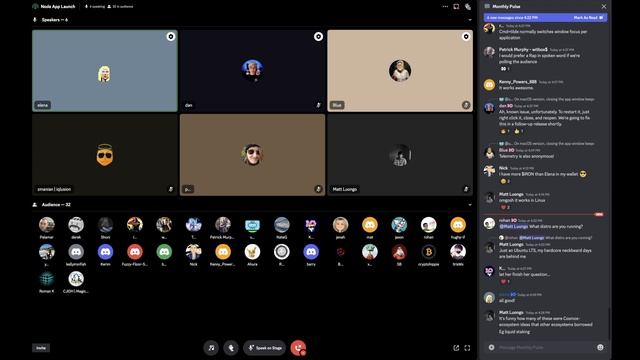640x360 pixels.
Task: Close the Monthly Pulse chat panel
Action: [604, 7]
